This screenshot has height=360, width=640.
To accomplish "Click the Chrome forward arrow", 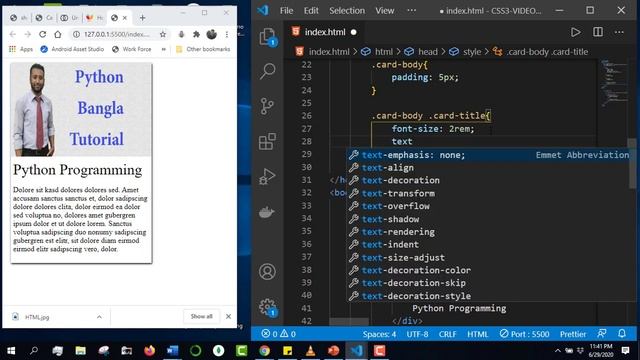I will coord(27,34).
